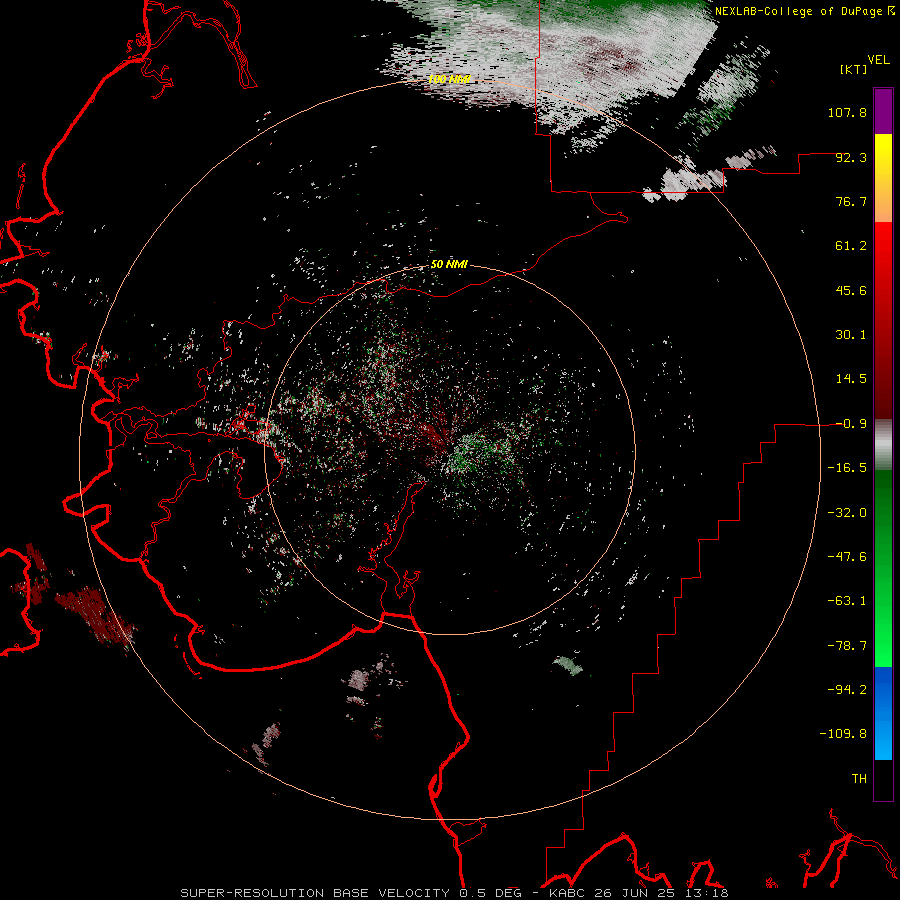The width and height of the screenshot is (900, 900).
Task: Click the [KT] units label
Action: pos(854,69)
